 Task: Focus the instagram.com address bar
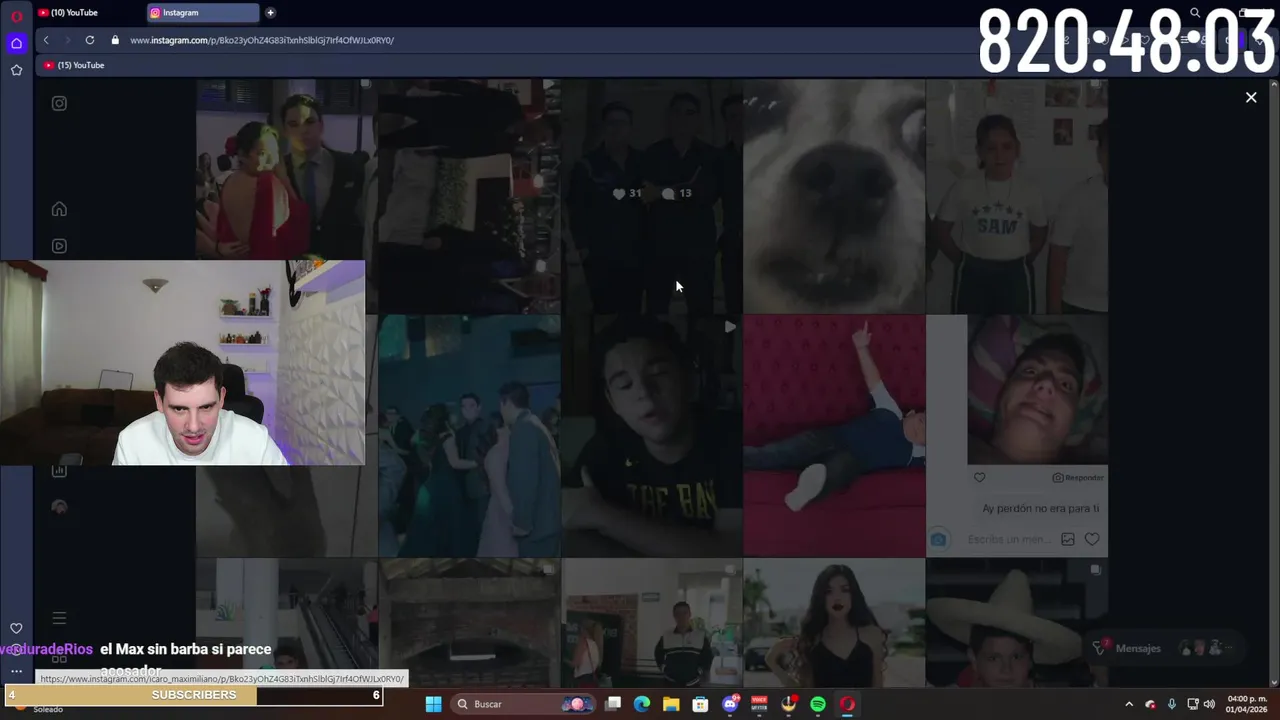(262, 40)
